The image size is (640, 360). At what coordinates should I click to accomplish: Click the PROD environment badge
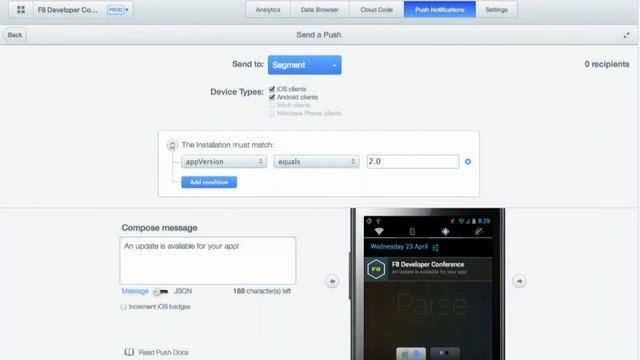pyautogui.click(x=116, y=9)
